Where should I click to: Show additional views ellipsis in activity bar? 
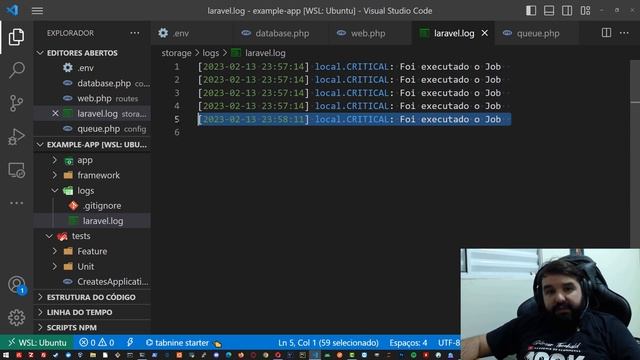coord(16,203)
